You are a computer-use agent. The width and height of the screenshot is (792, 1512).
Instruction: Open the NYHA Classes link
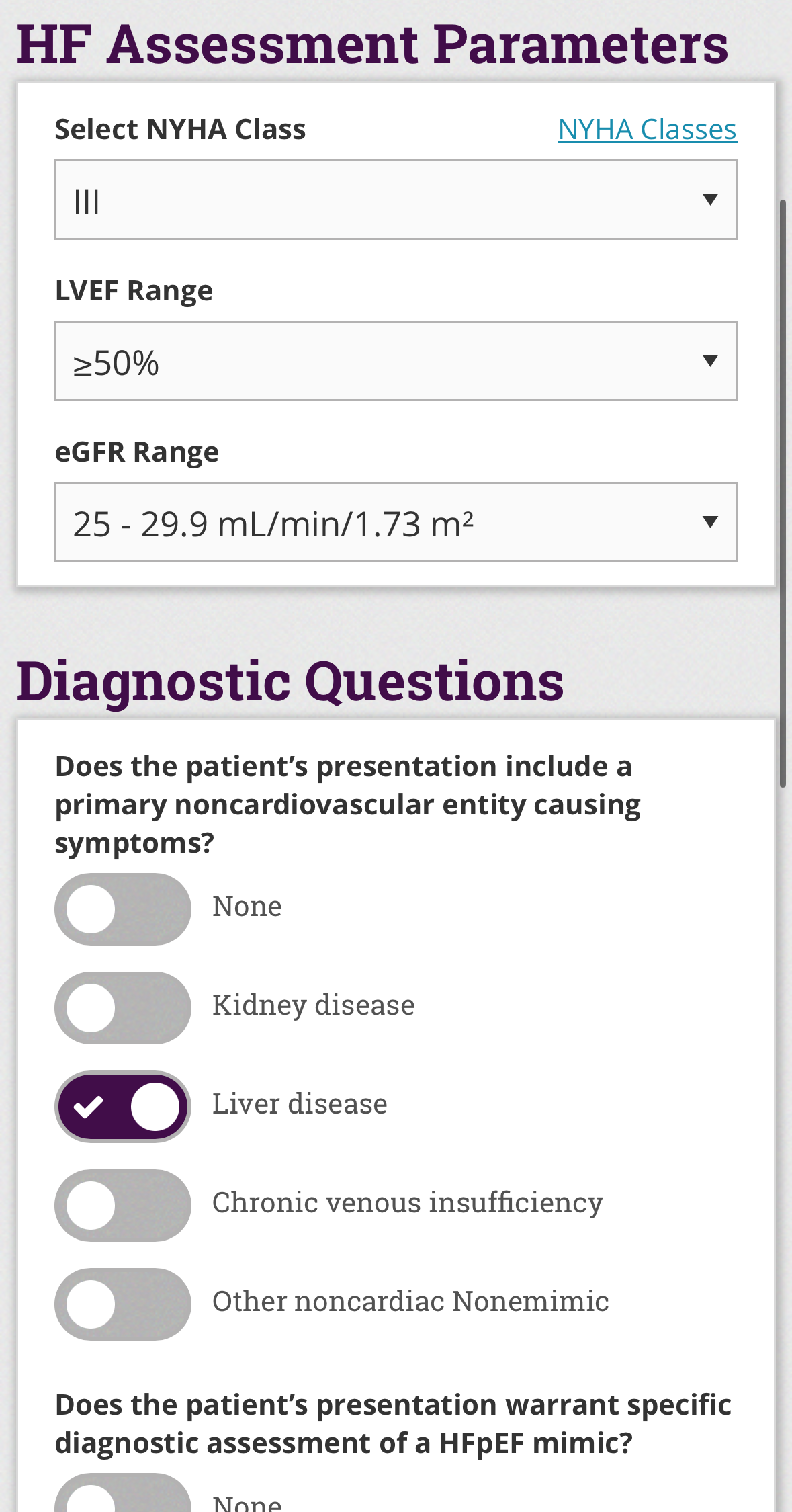pos(647,129)
